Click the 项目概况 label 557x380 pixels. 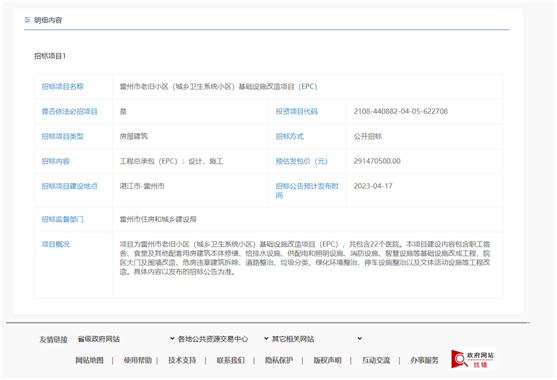55,244
